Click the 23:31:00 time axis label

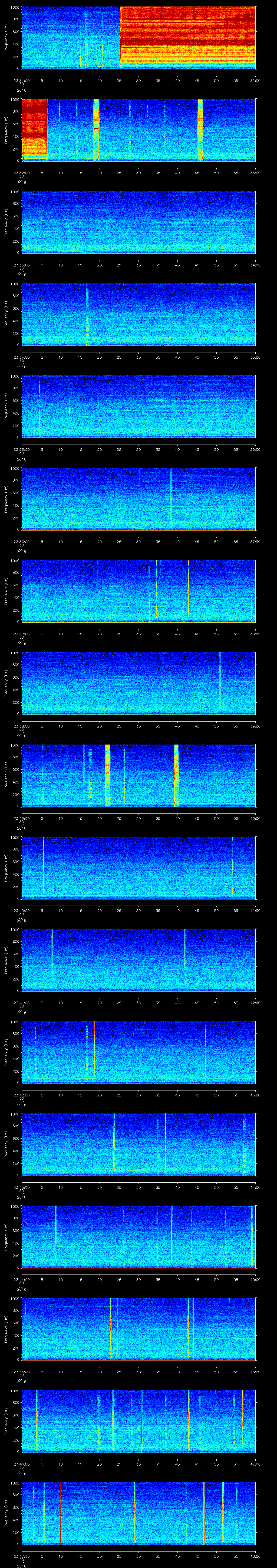pos(21,80)
